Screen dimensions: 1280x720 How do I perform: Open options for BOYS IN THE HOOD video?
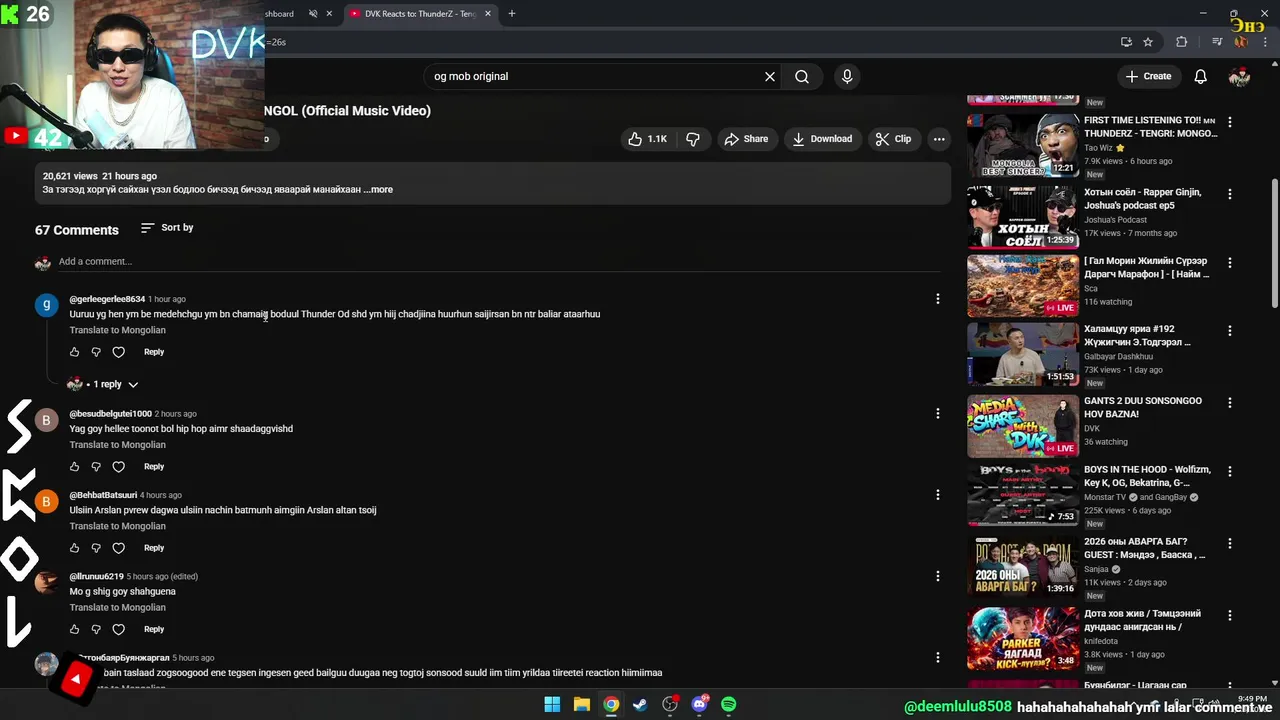[1230, 471]
